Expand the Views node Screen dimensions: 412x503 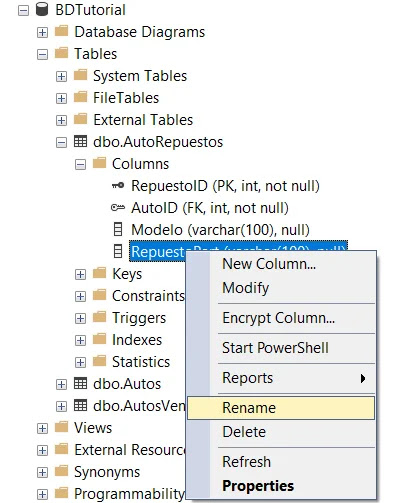tap(42, 429)
